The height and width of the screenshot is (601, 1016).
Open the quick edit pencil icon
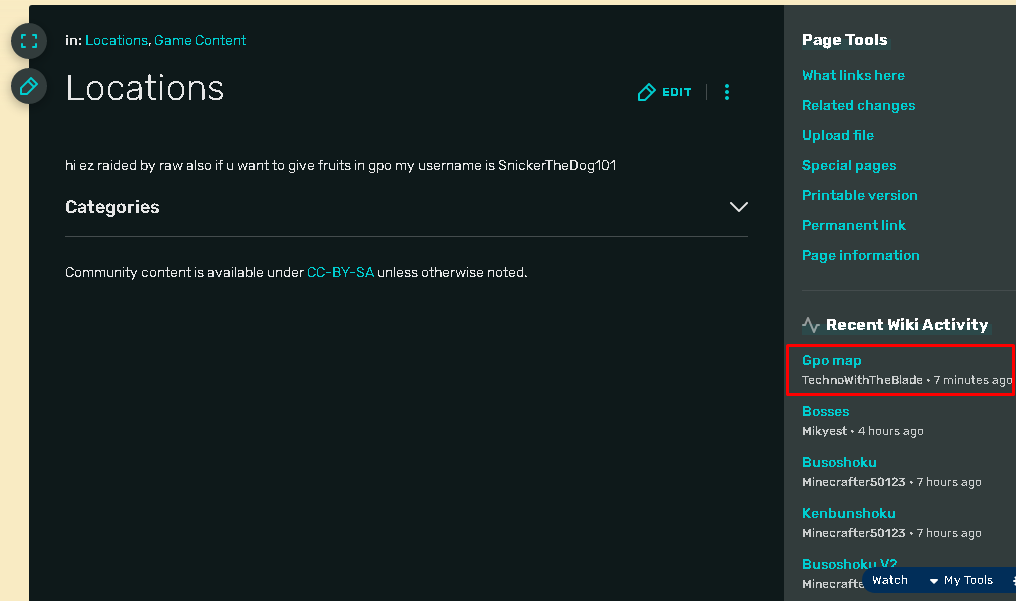point(29,86)
